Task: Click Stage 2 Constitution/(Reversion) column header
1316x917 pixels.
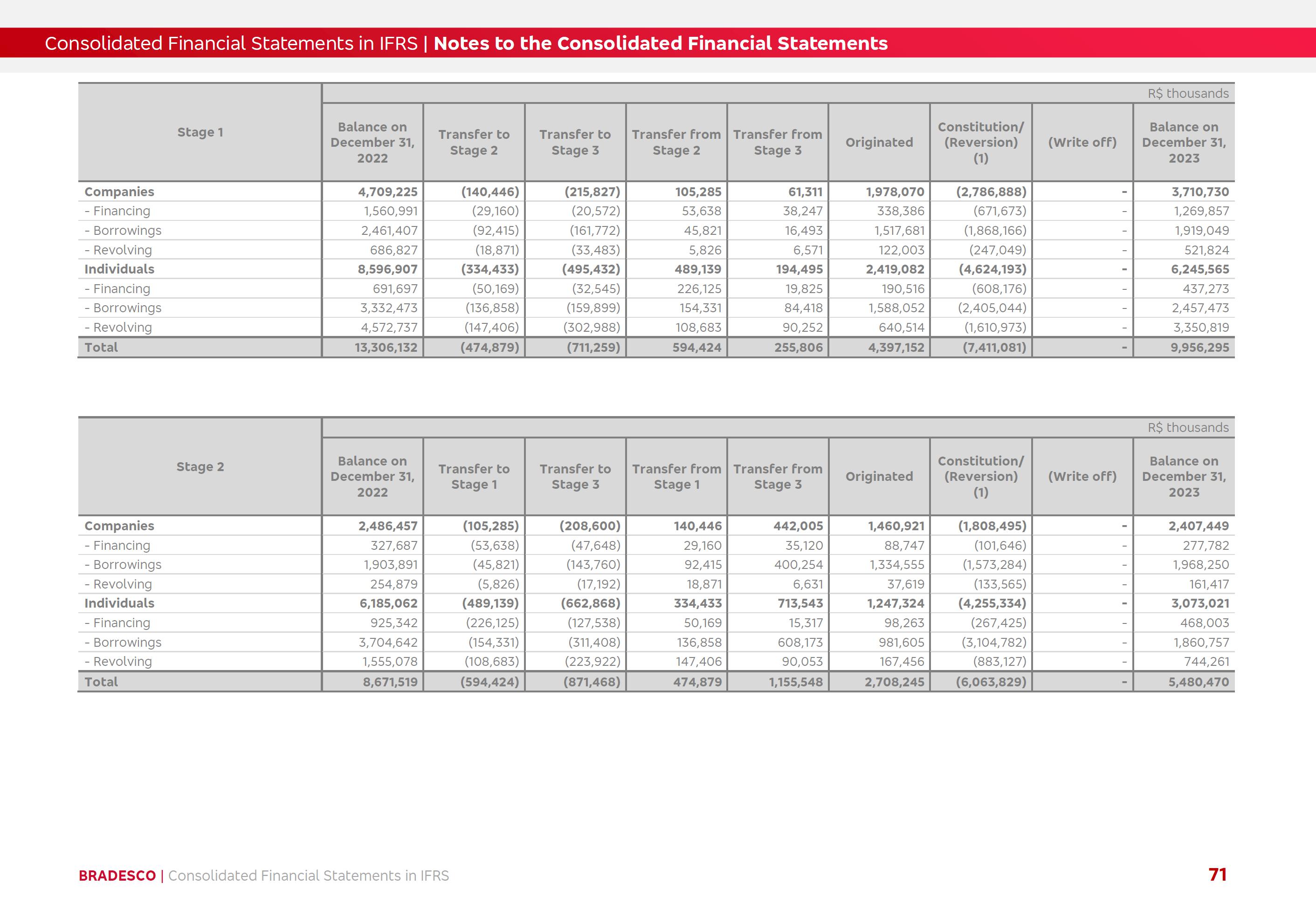Action: click(980, 477)
